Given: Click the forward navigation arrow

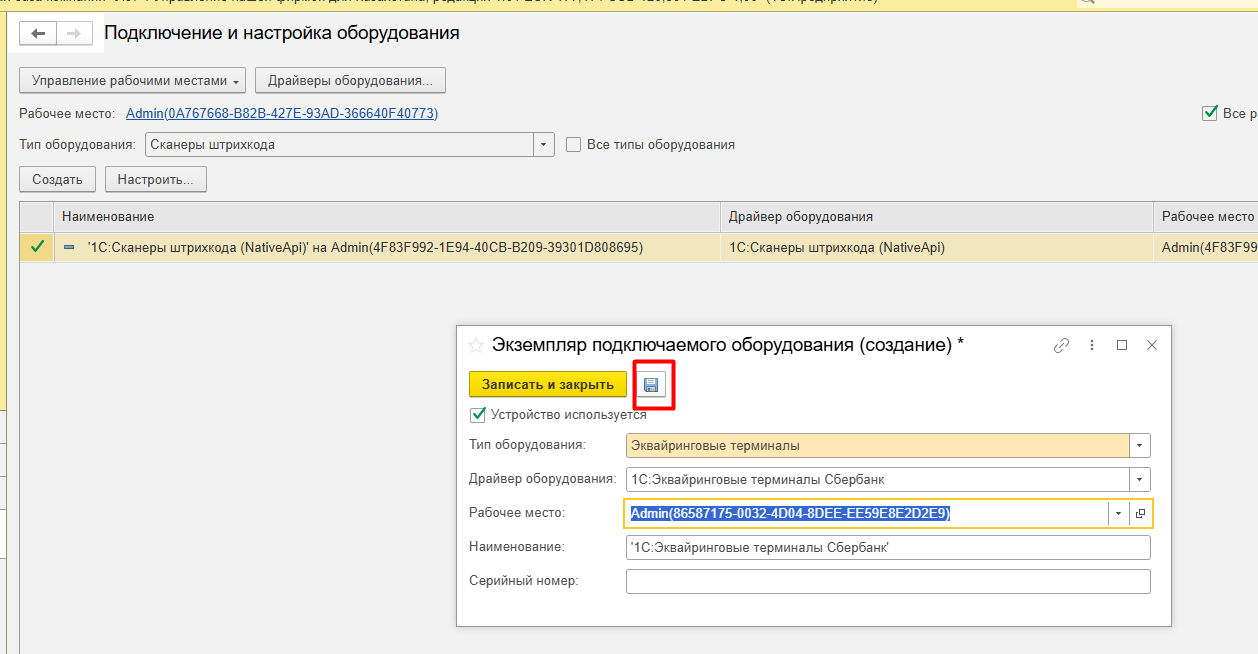Looking at the screenshot, I should click(73, 34).
